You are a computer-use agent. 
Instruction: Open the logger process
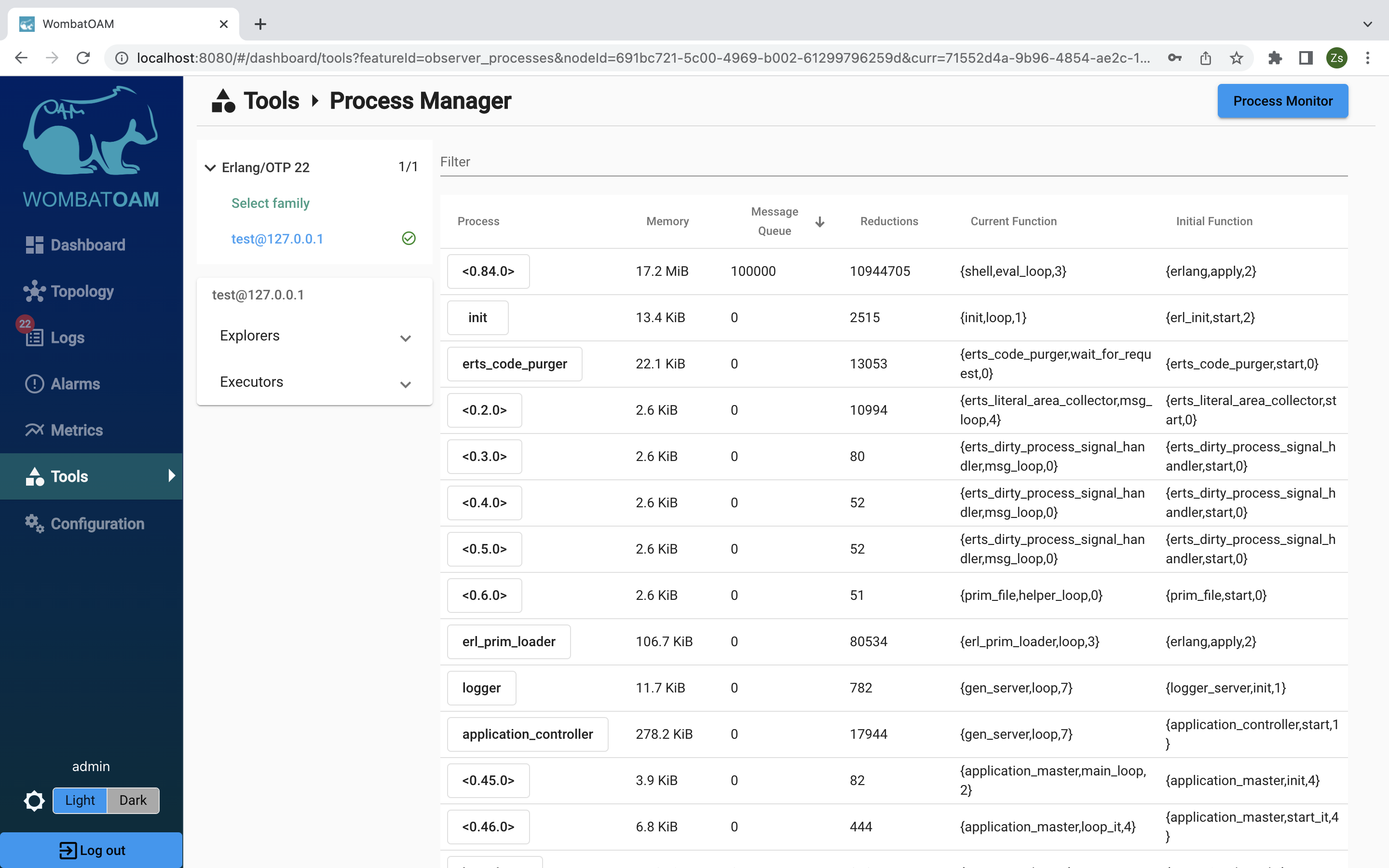click(481, 688)
